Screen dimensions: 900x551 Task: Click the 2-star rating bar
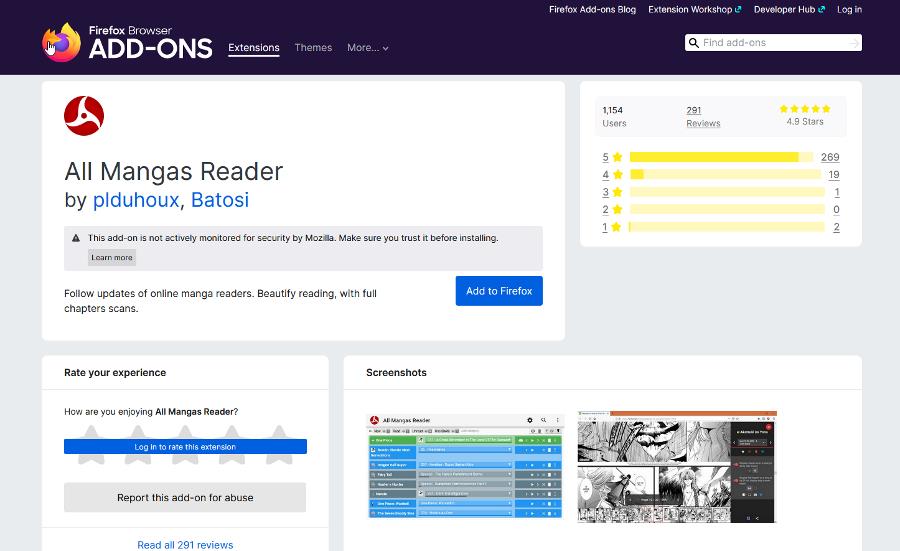[728, 209]
